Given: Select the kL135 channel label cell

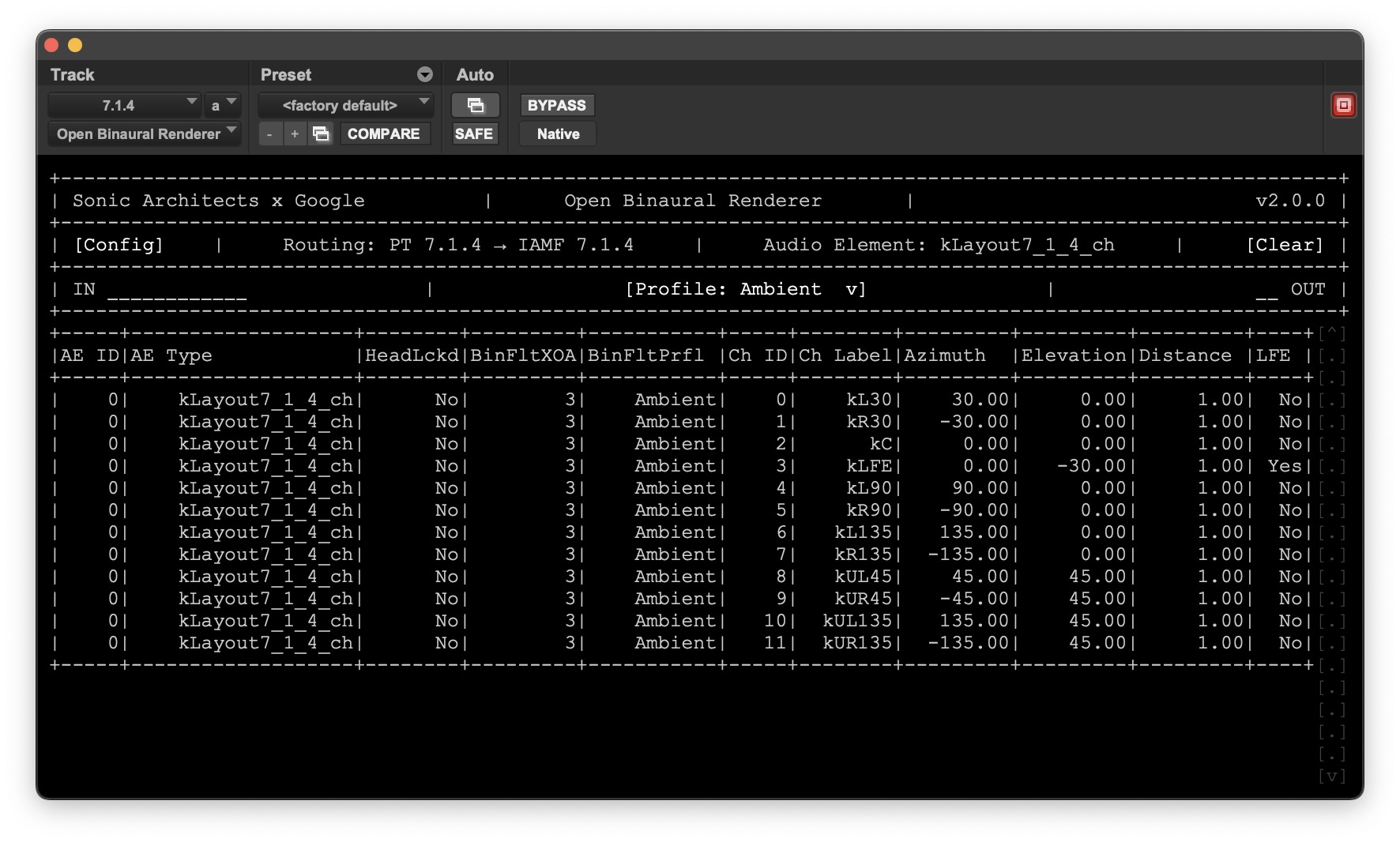Looking at the screenshot, I should [864, 532].
